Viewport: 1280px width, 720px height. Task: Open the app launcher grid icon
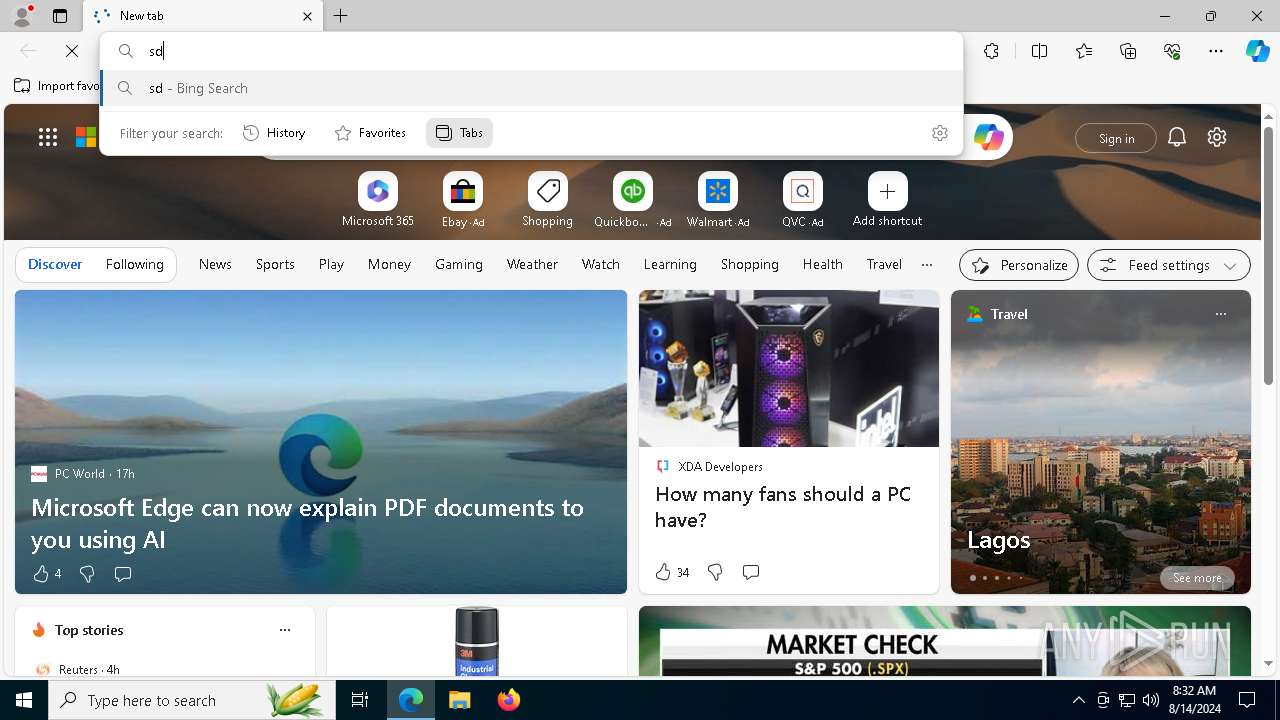pos(48,138)
